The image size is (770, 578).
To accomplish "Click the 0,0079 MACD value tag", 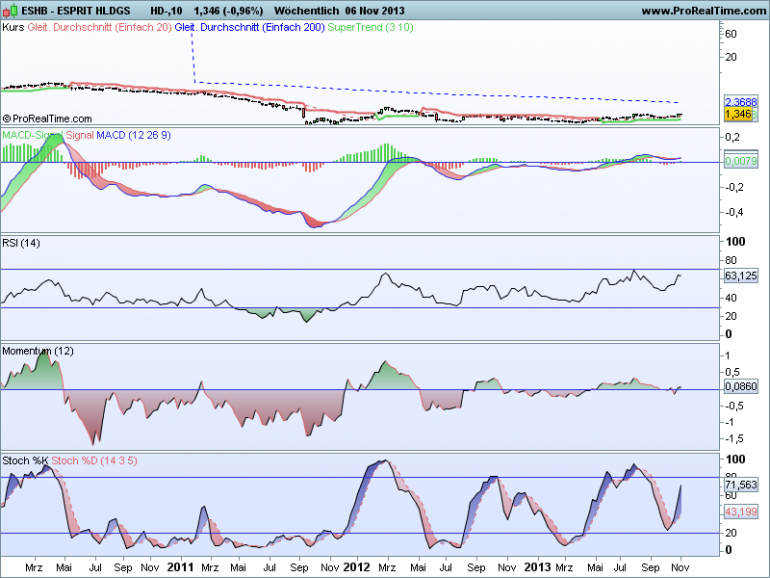I will (x=741, y=161).
